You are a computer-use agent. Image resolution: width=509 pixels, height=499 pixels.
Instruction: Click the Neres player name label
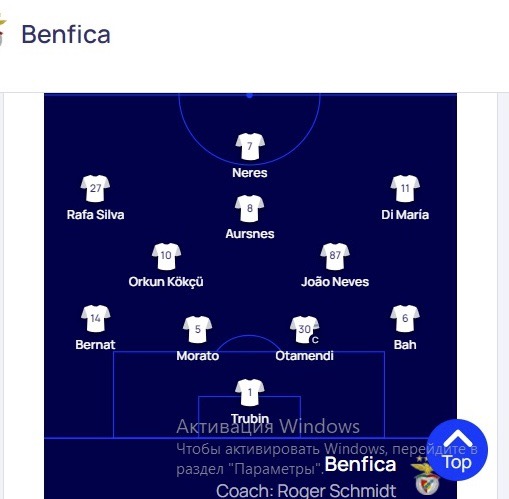pos(250,173)
